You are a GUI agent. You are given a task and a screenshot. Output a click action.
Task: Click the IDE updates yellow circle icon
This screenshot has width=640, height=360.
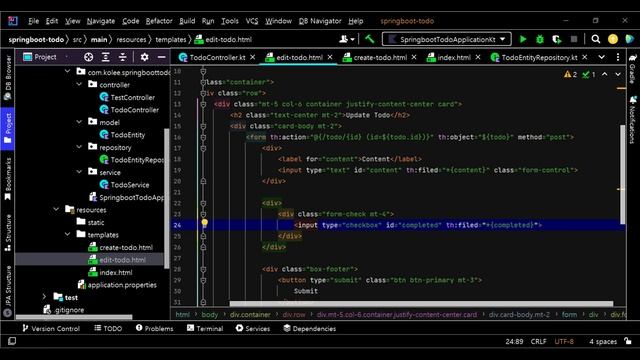[613, 39]
